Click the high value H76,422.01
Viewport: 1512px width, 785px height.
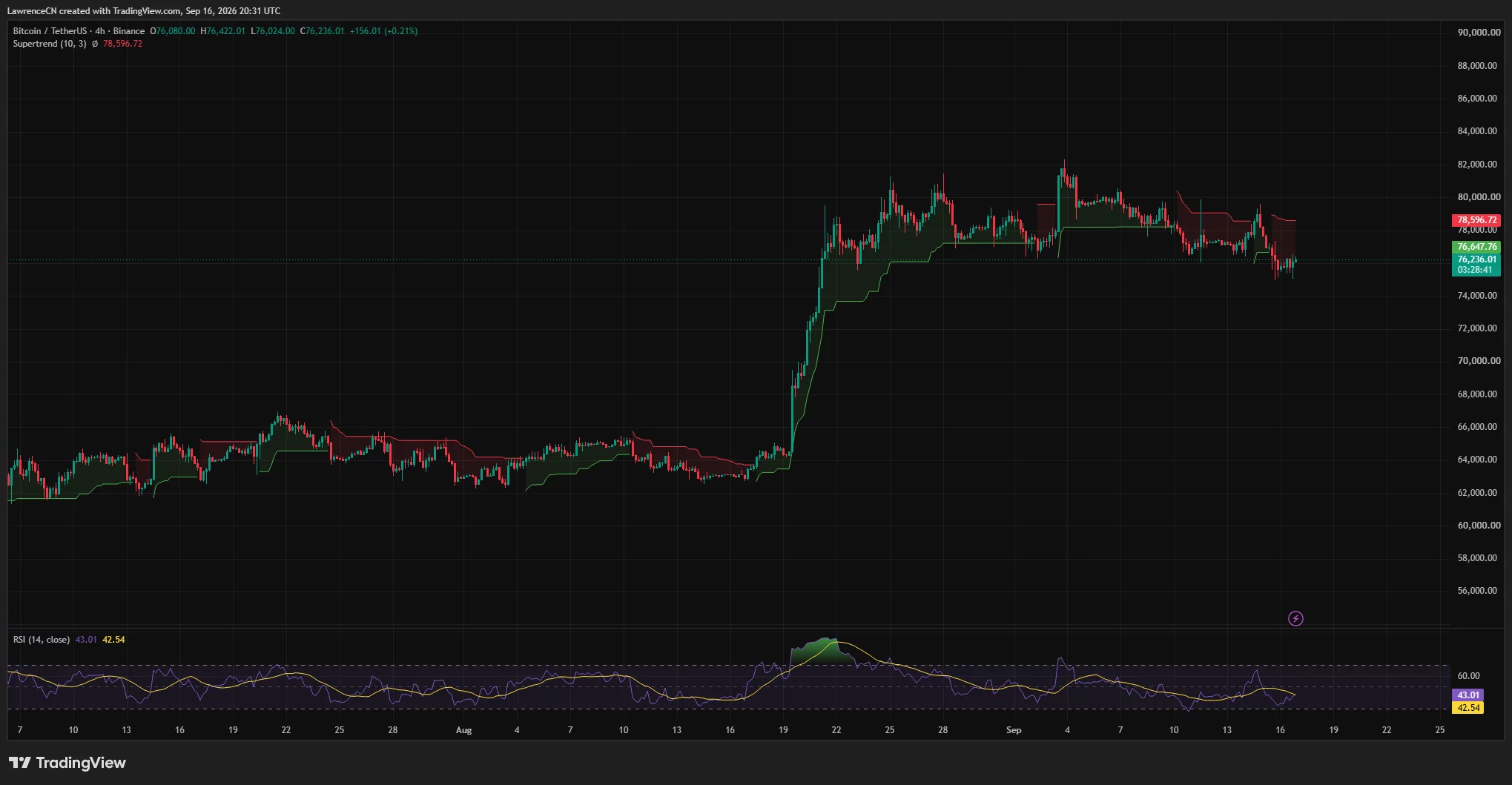[x=222, y=31]
